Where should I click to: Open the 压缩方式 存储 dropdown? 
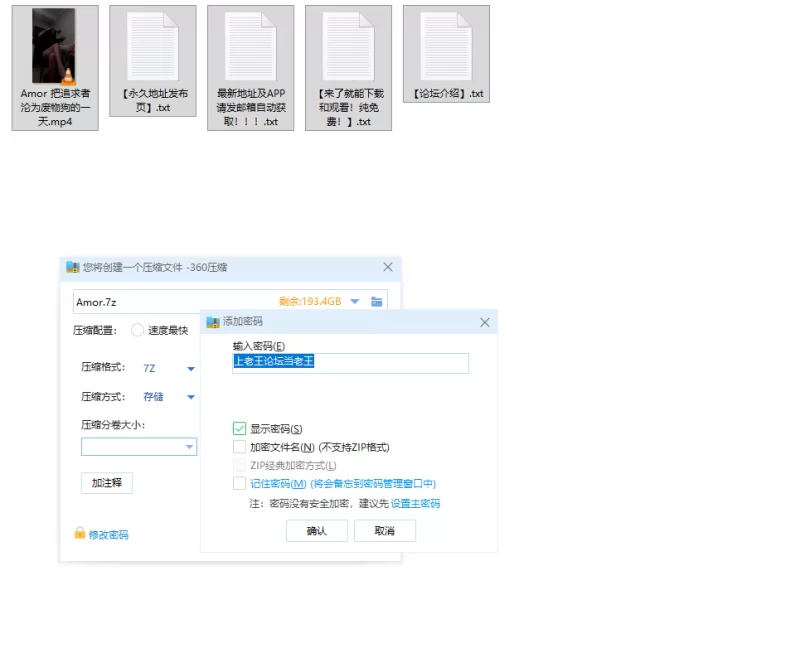190,397
